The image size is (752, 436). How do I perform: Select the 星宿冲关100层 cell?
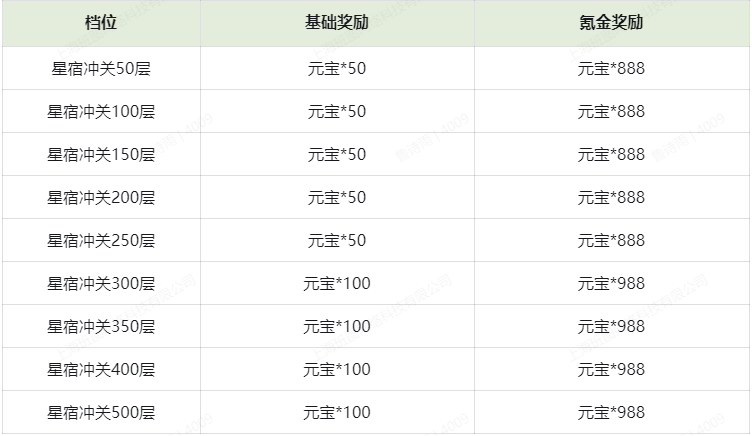pos(101,112)
